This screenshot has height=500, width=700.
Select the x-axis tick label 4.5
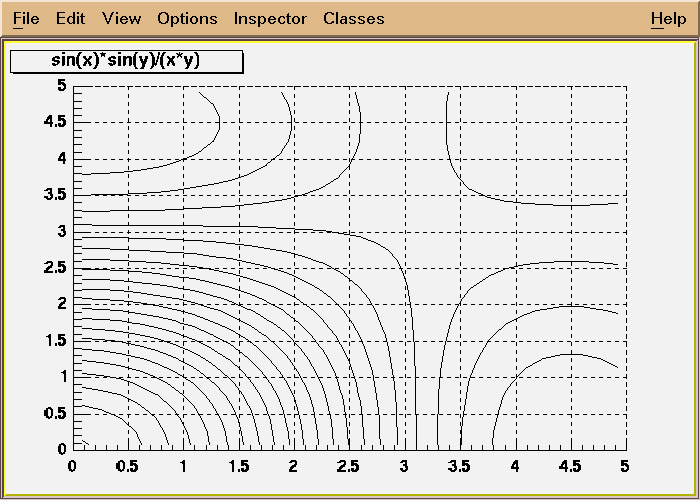click(x=570, y=465)
